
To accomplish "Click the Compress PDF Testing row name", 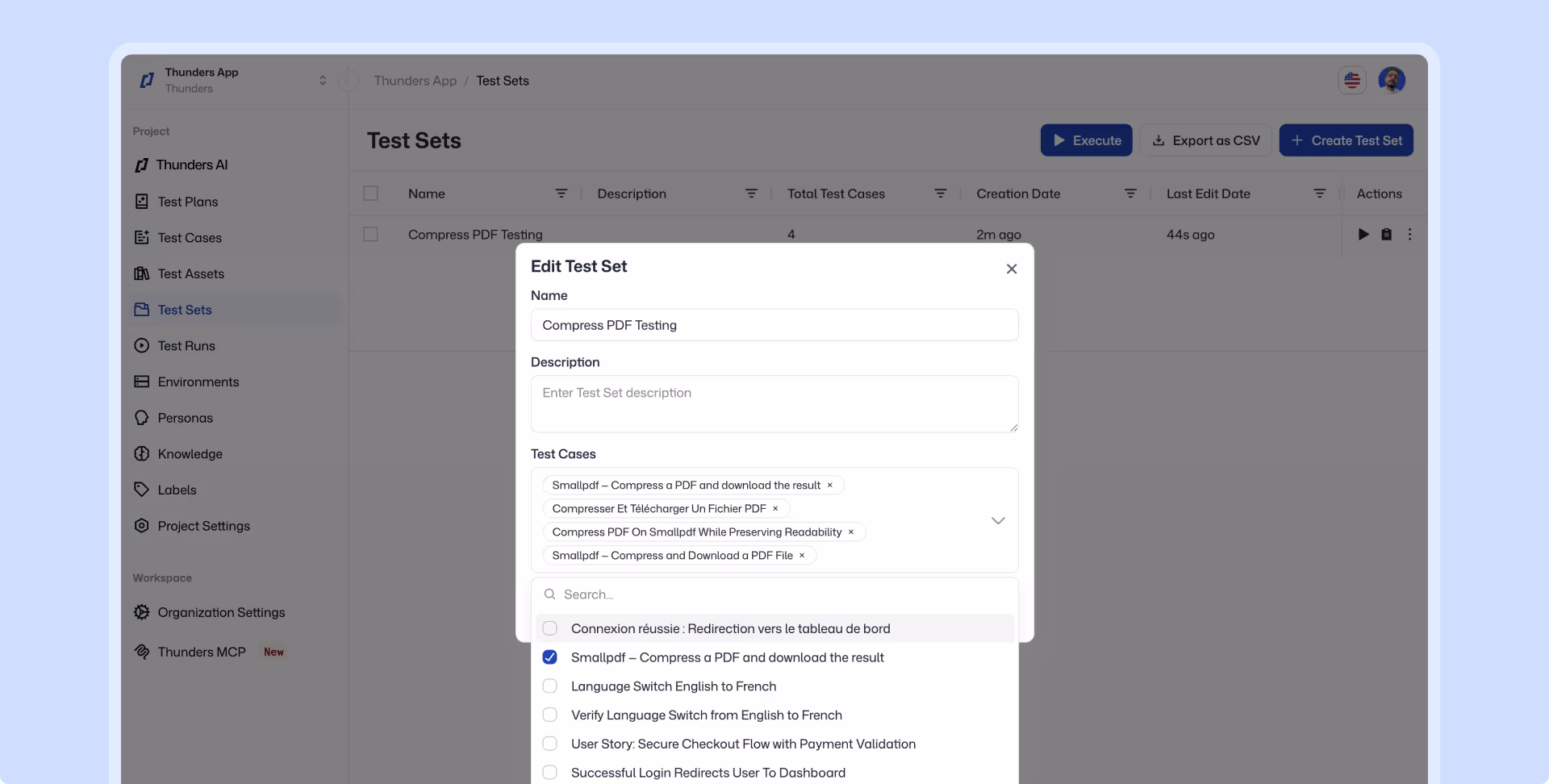I will [475, 235].
